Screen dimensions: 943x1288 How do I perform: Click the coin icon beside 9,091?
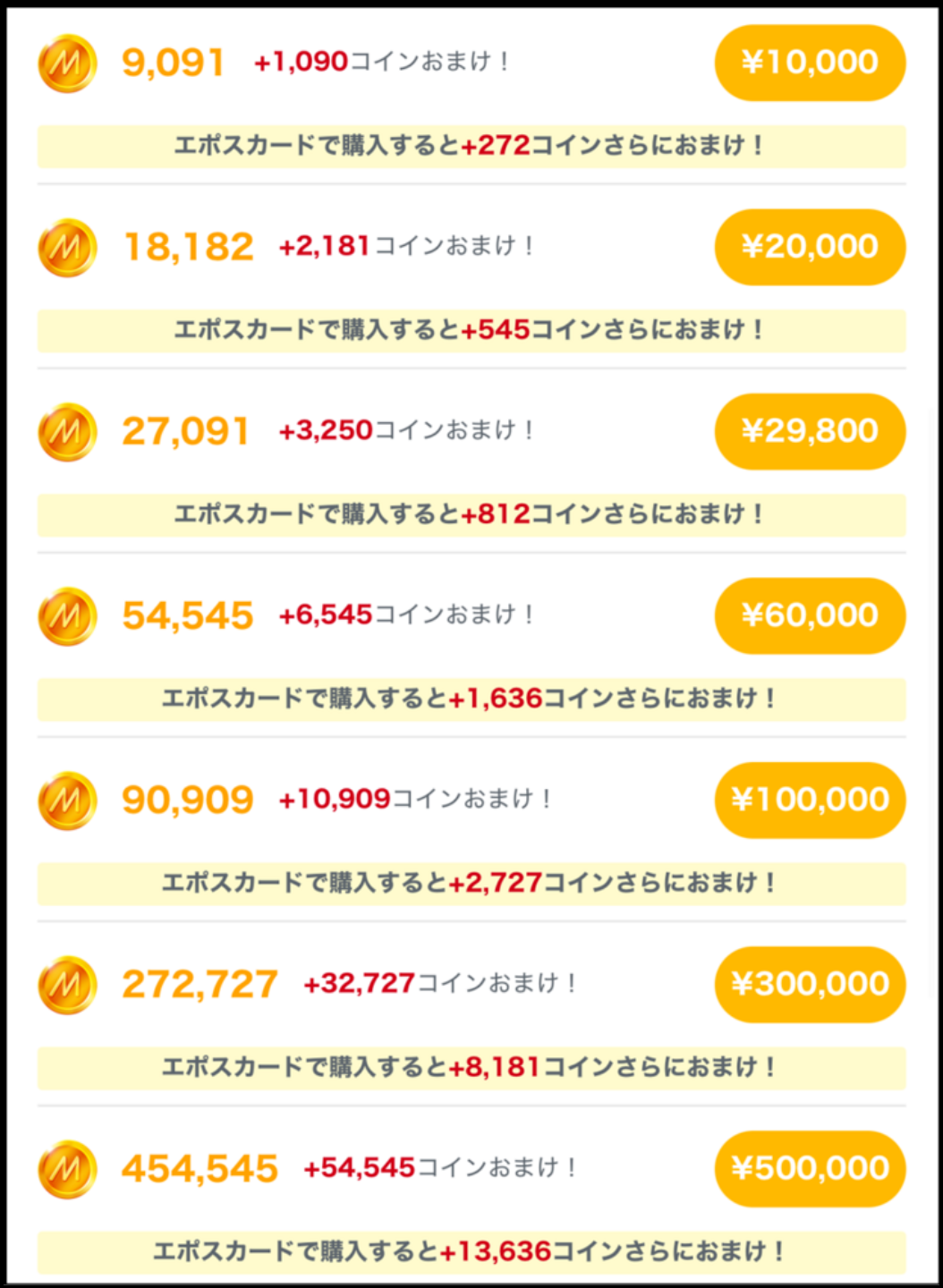[x=67, y=64]
